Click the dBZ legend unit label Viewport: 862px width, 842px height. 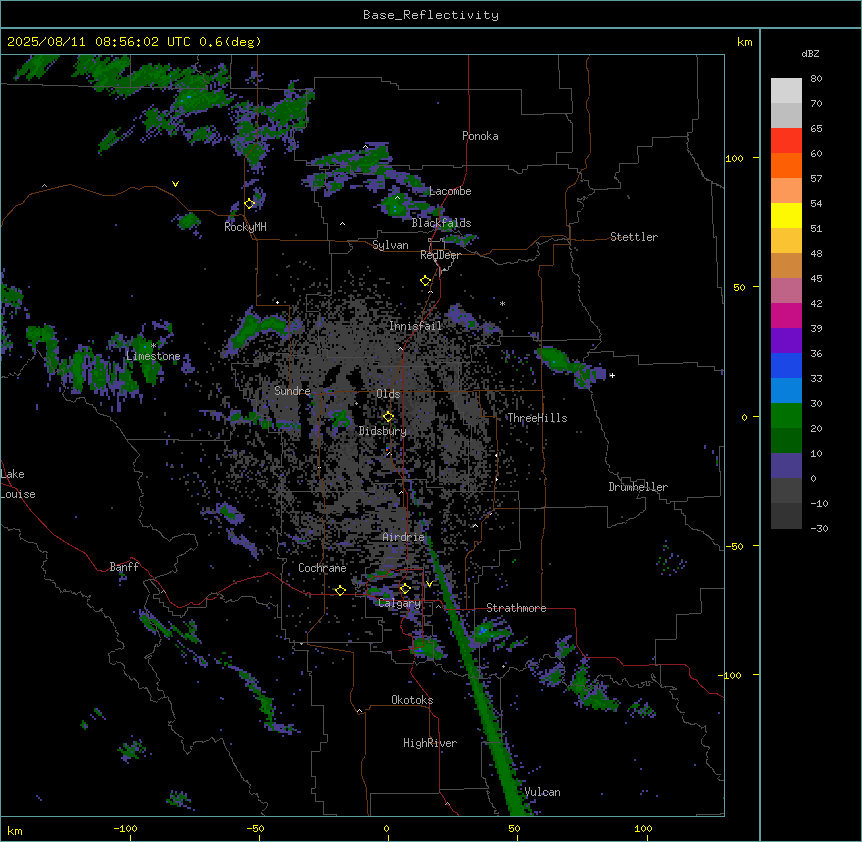pyautogui.click(x=810, y=53)
